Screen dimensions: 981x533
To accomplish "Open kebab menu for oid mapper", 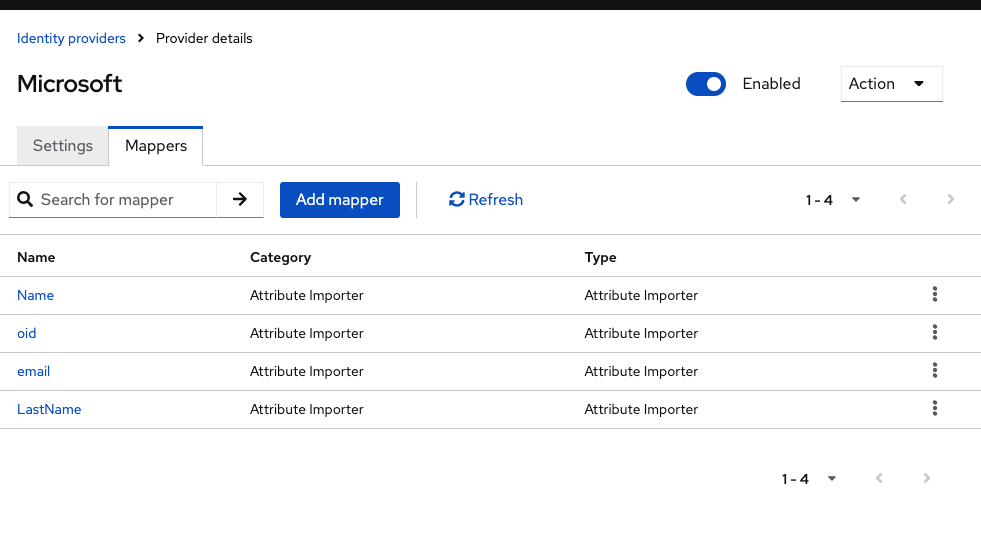I will click(x=935, y=333).
